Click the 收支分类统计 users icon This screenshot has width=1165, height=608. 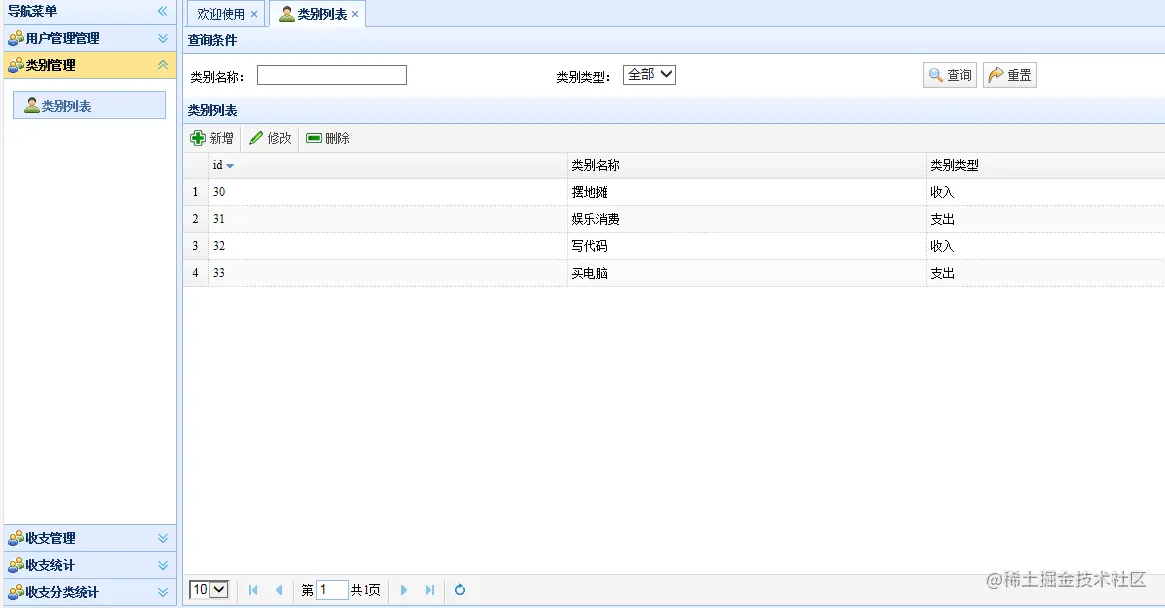pos(16,592)
